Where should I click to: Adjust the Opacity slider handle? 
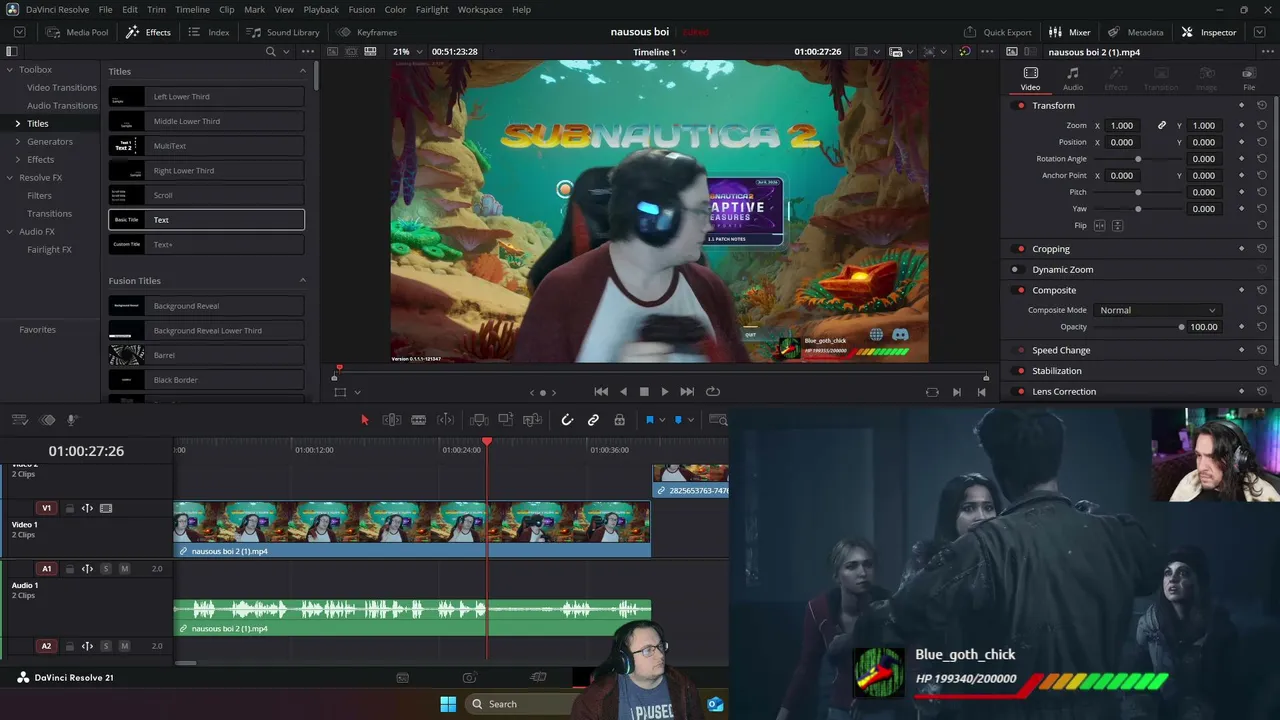point(1181,327)
